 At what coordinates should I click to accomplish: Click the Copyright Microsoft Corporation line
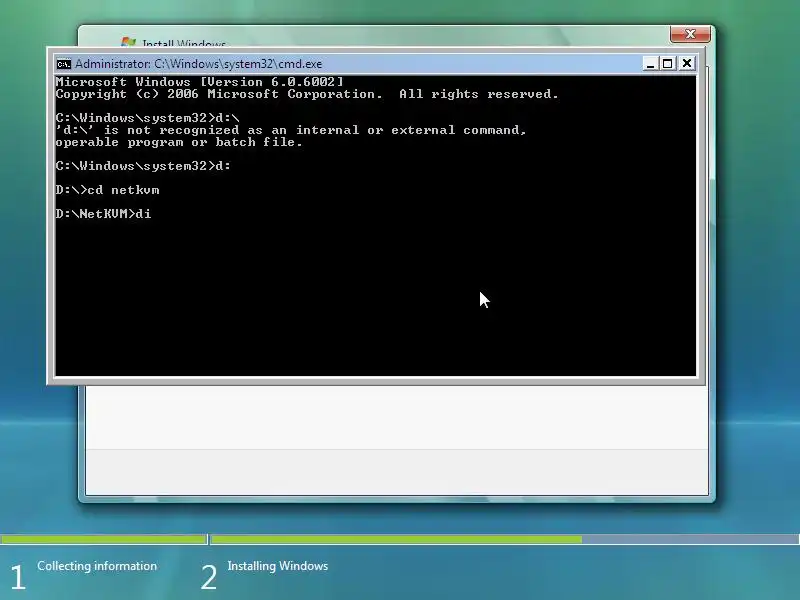[307, 94]
